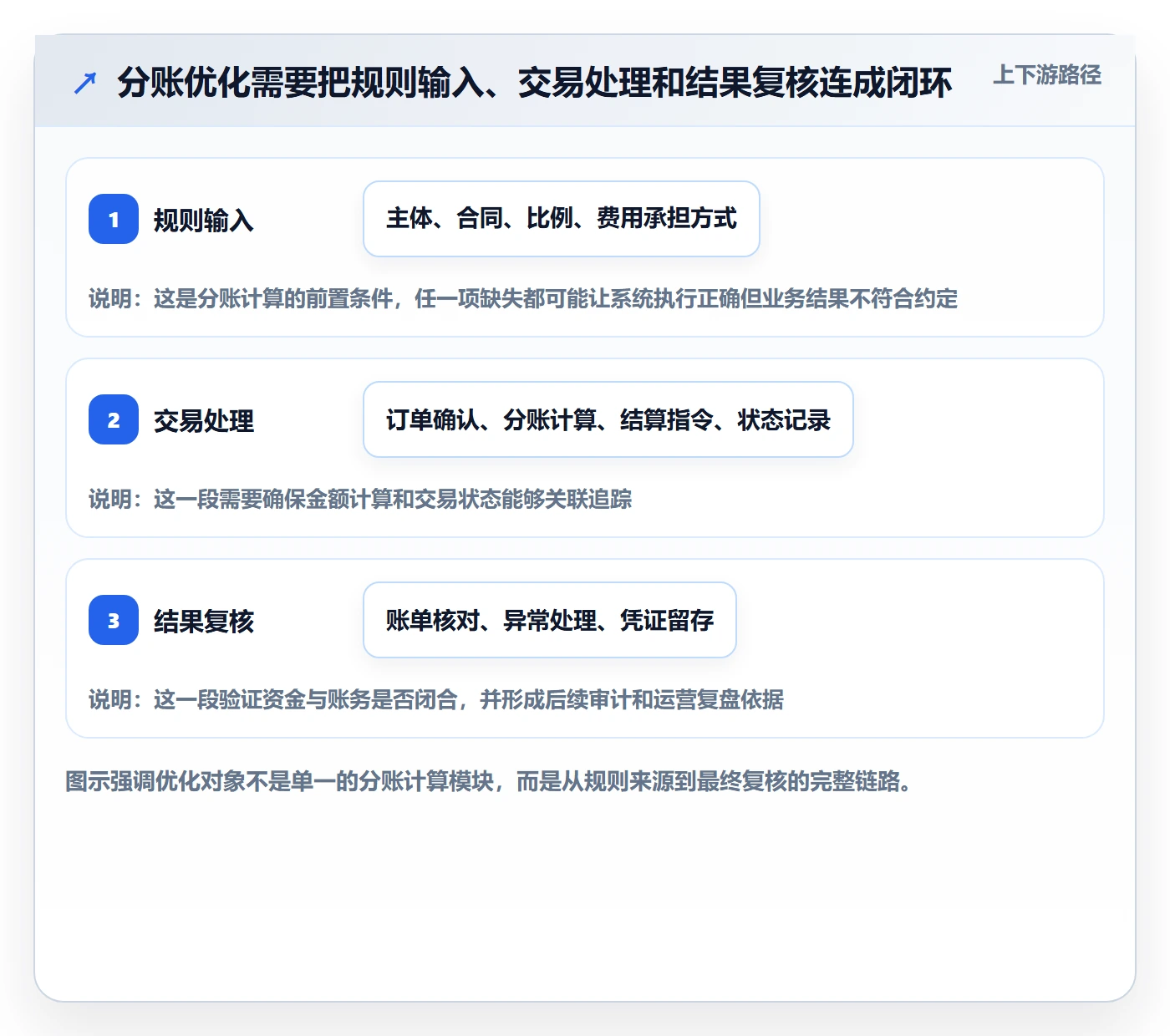Viewport: 1170px width, 1036px height.
Task: Click the note 说明：这一段验证资金与账务是否闭合
Action: (436, 700)
